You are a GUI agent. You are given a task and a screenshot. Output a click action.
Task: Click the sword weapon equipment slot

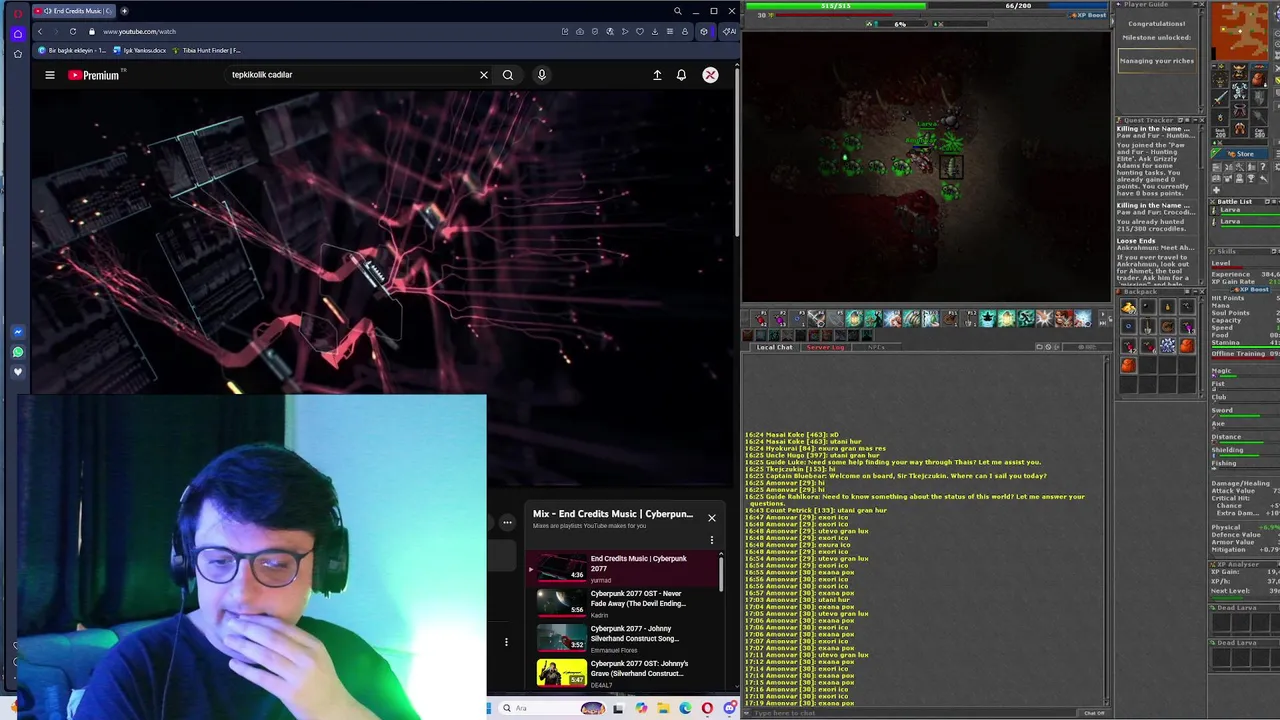tap(1220, 98)
